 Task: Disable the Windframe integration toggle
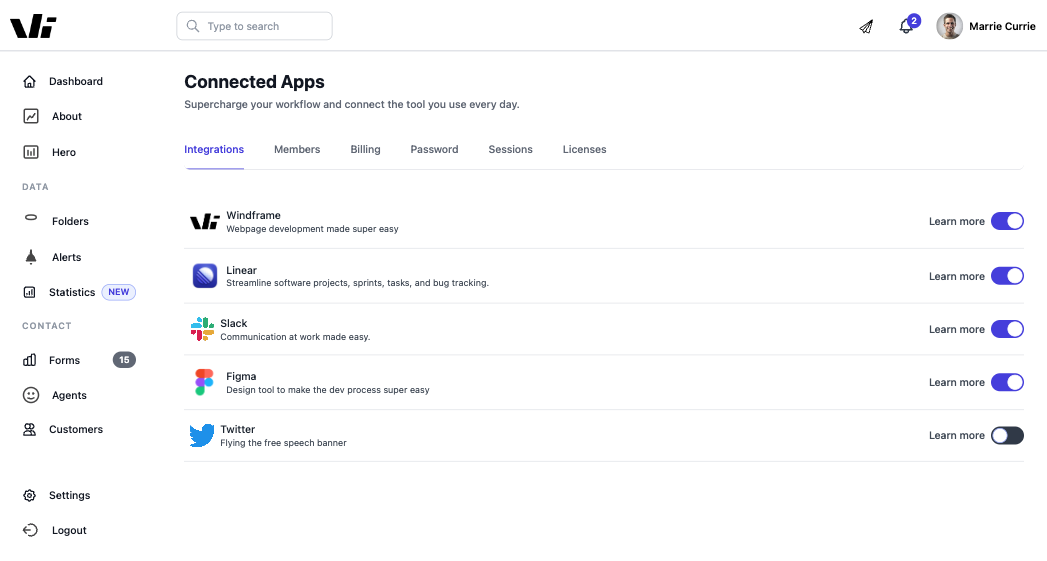click(x=1007, y=221)
